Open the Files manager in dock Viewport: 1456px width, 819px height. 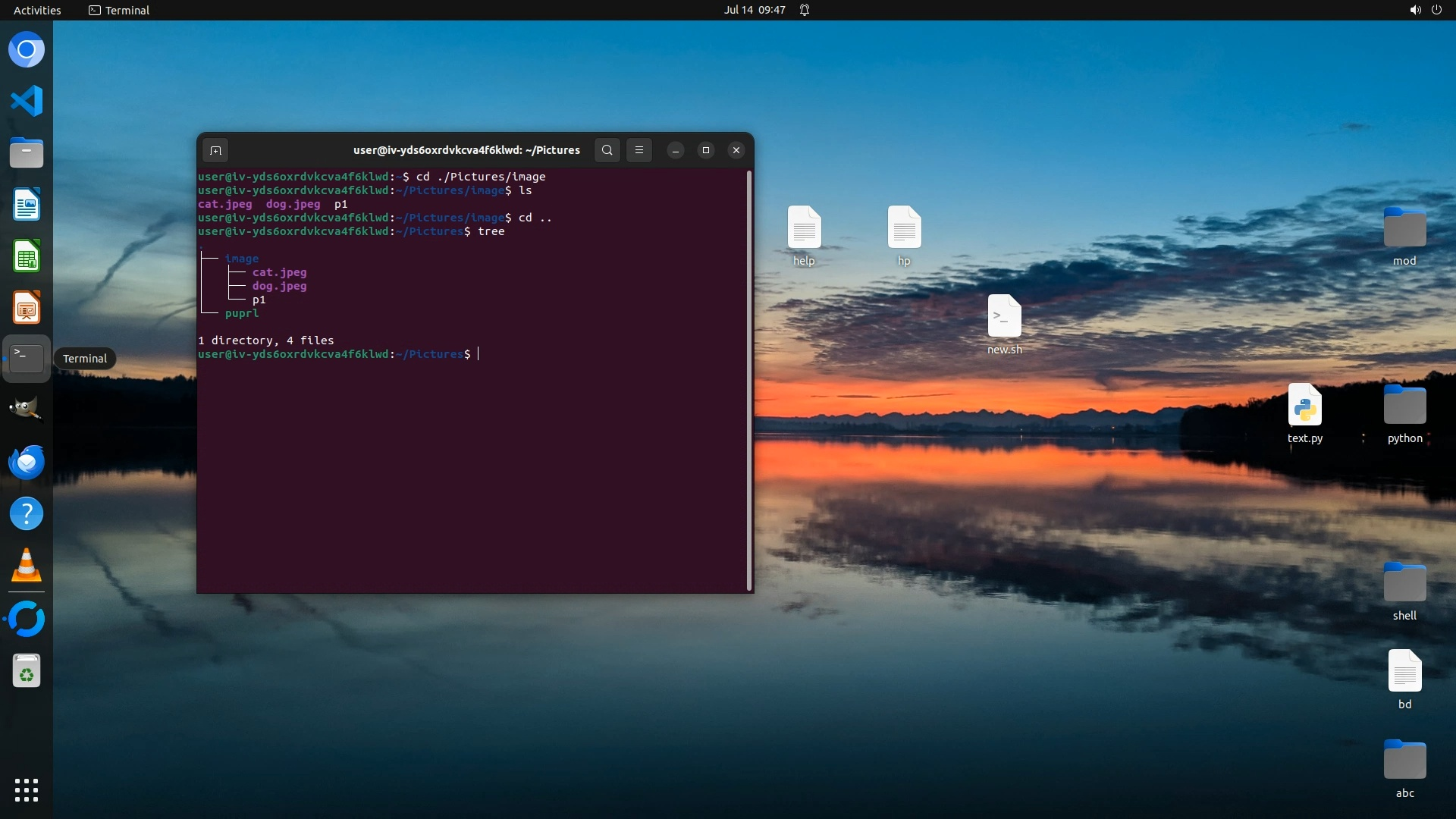27,153
